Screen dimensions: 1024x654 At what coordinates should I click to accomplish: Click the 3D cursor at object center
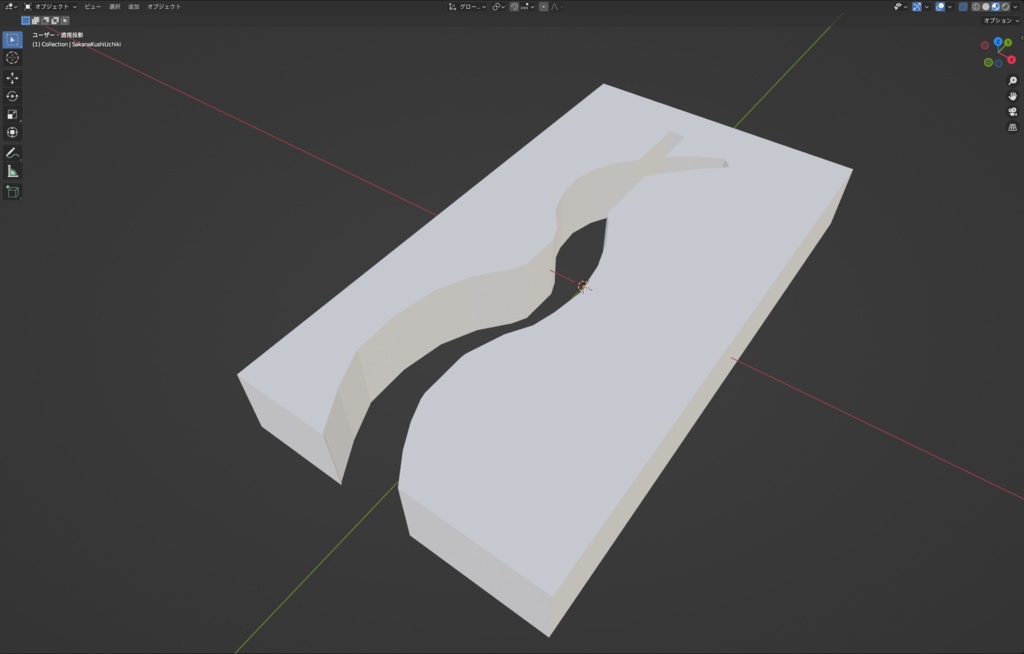click(583, 286)
